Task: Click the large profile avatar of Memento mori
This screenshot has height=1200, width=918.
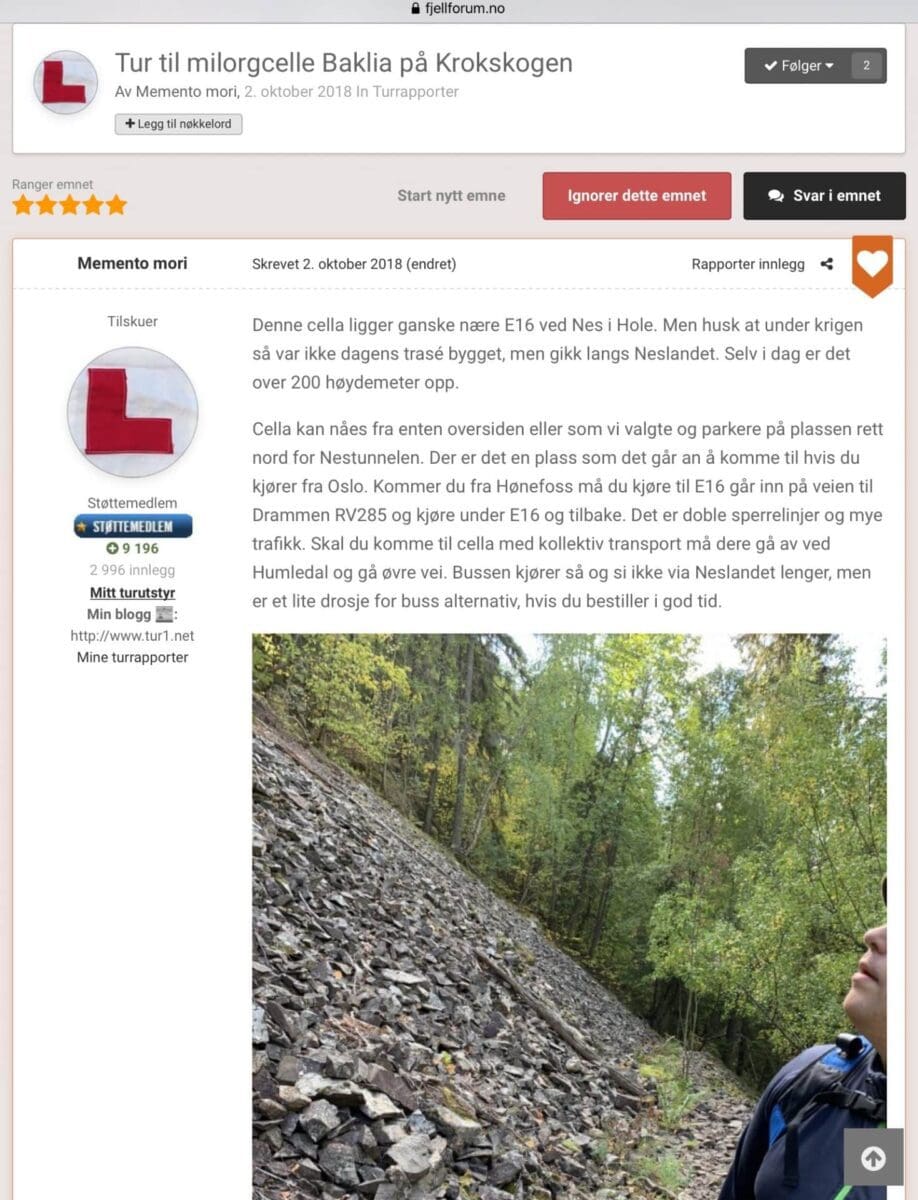Action: (133, 412)
